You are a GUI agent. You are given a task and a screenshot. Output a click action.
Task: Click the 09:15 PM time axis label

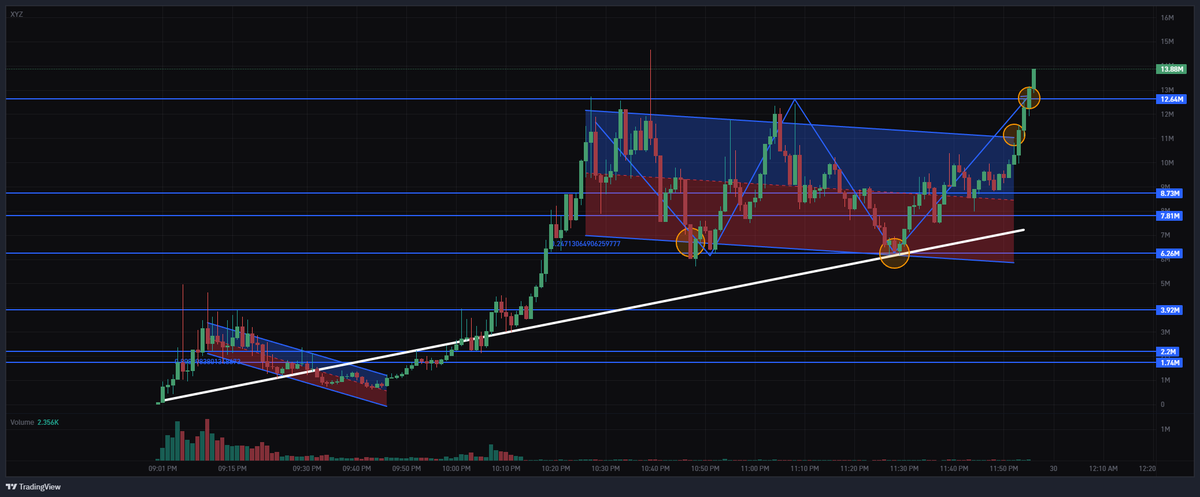pyautogui.click(x=231, y=468)
